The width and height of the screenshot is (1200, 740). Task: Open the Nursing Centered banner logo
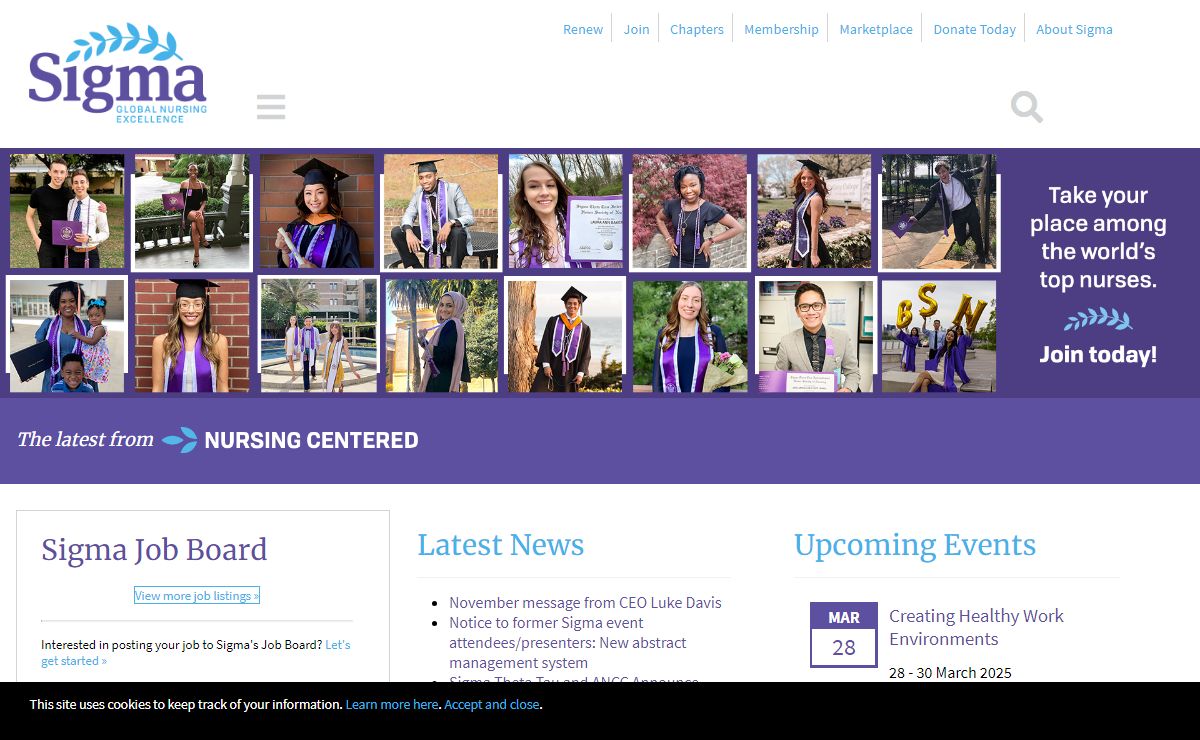[x=290, y=440]
